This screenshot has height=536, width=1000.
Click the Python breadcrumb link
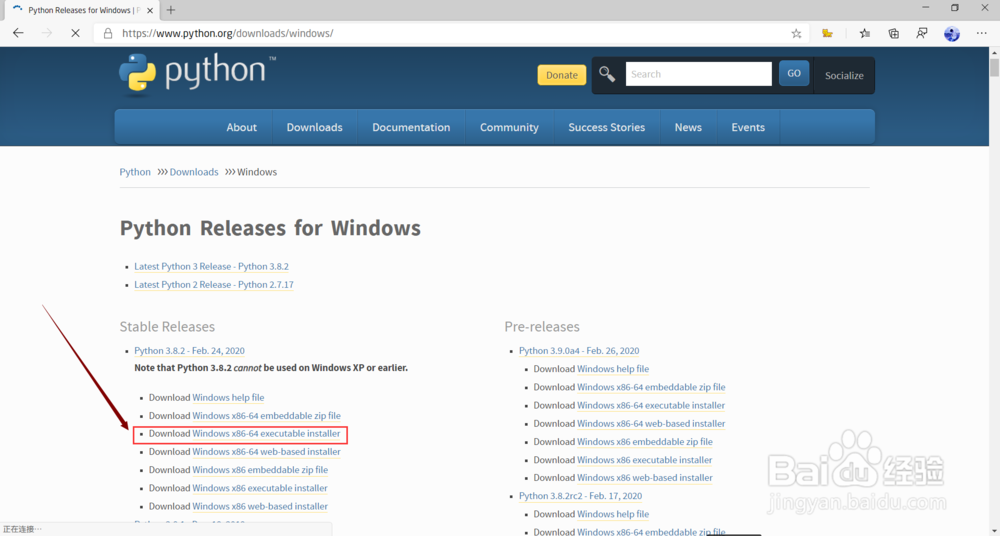(135, 172)
